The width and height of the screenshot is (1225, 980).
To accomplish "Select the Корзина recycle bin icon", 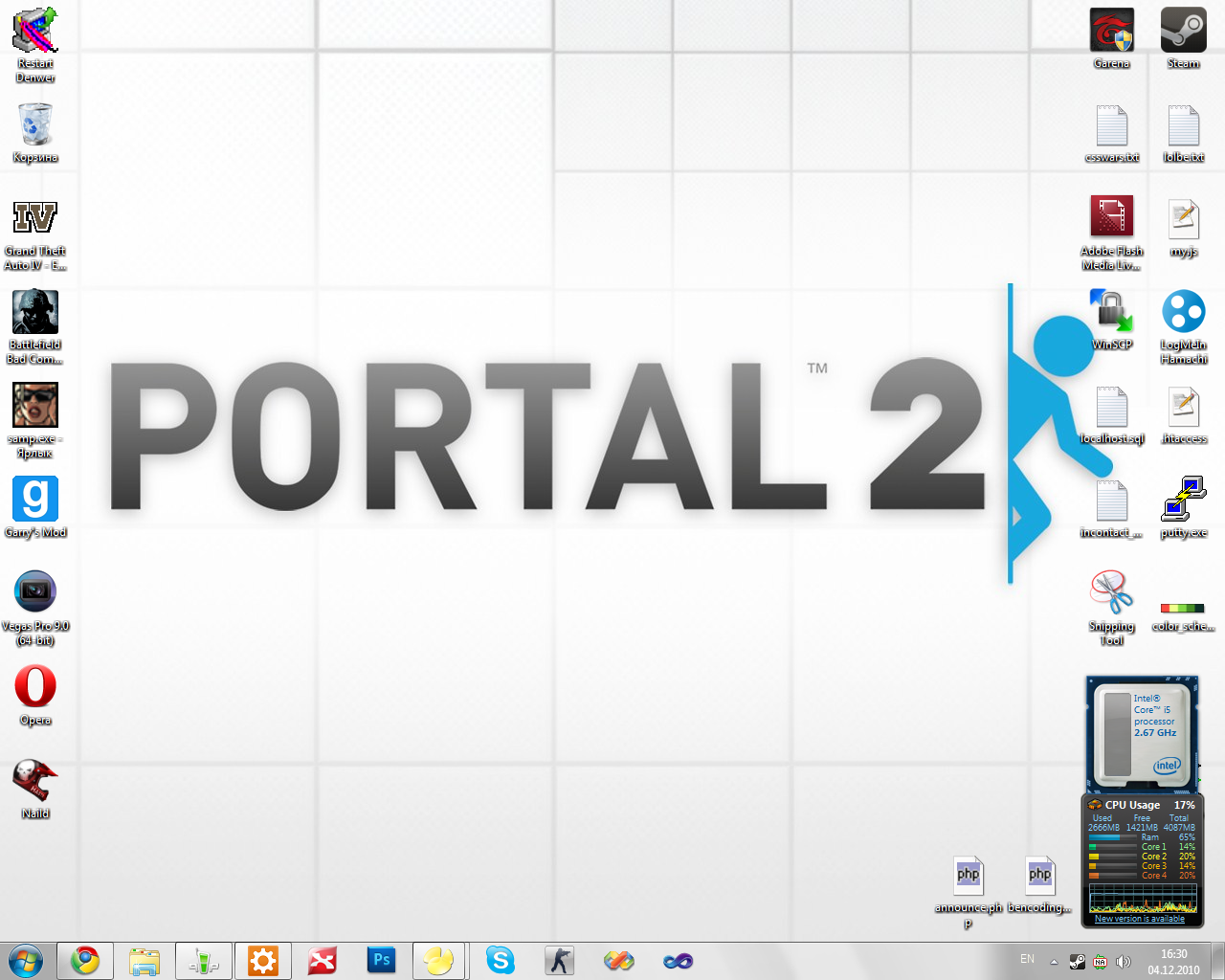I will click(x=35, y=132).
